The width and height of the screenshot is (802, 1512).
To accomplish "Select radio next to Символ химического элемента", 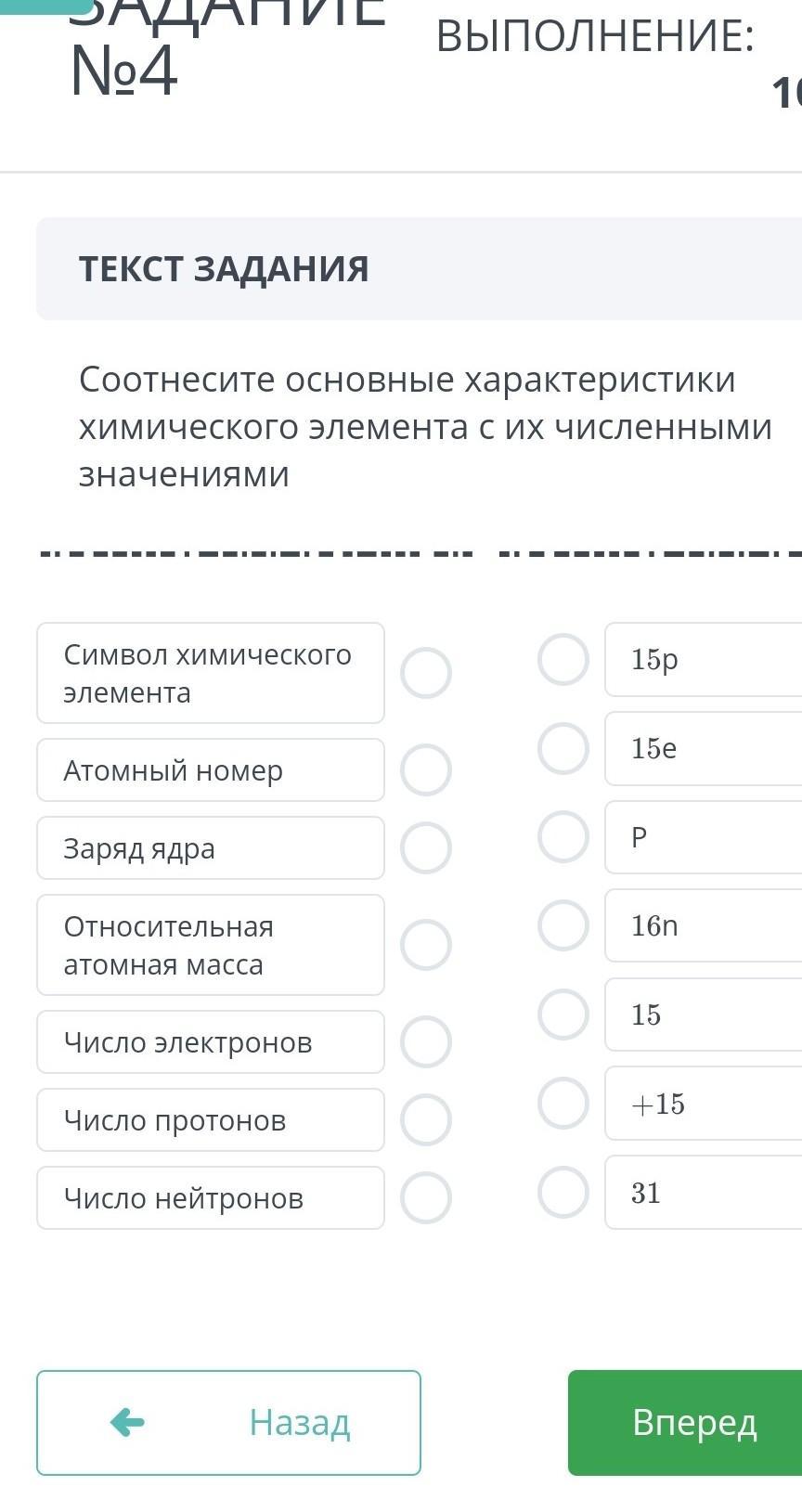I will (426, 673).
